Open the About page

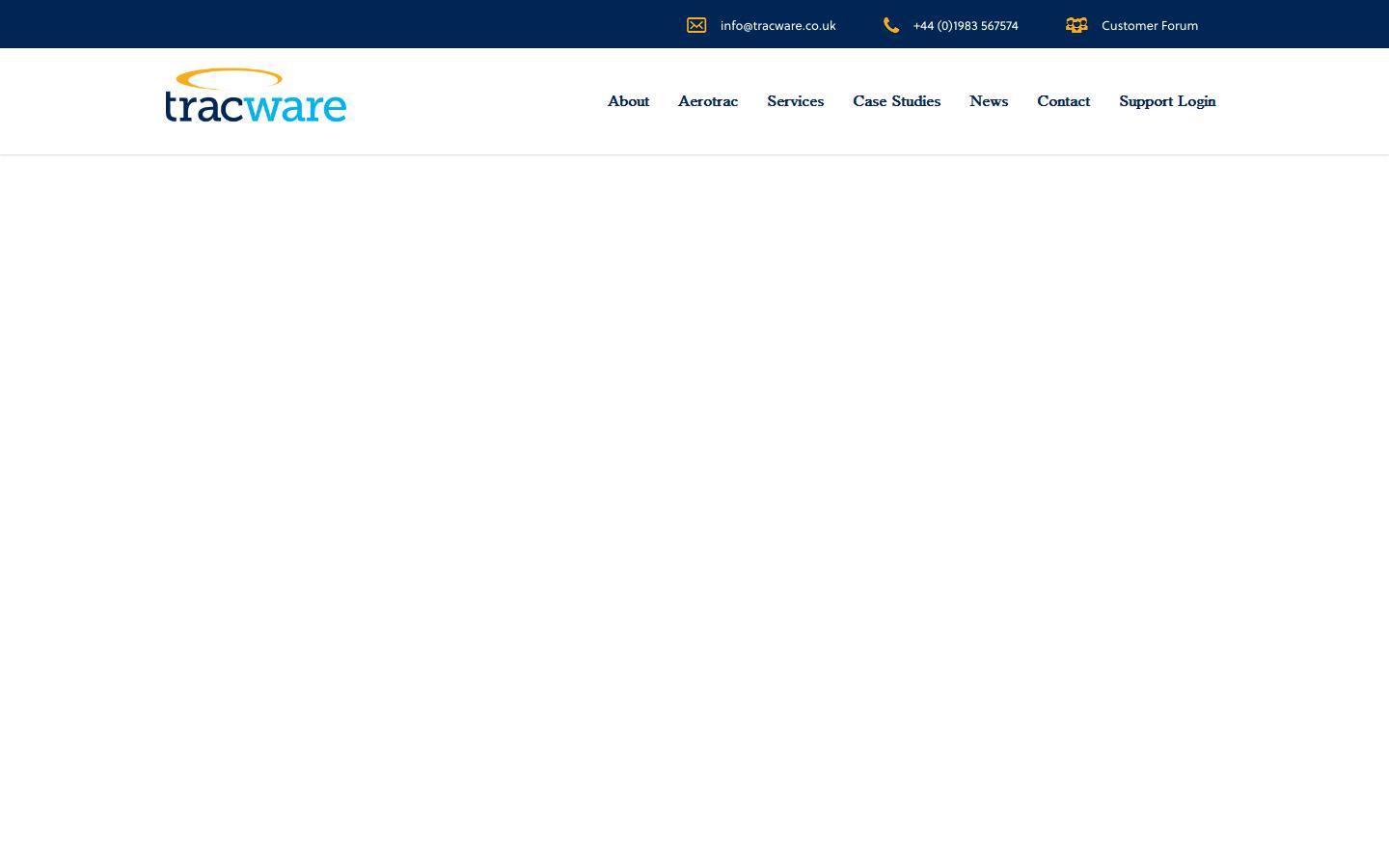628,101
